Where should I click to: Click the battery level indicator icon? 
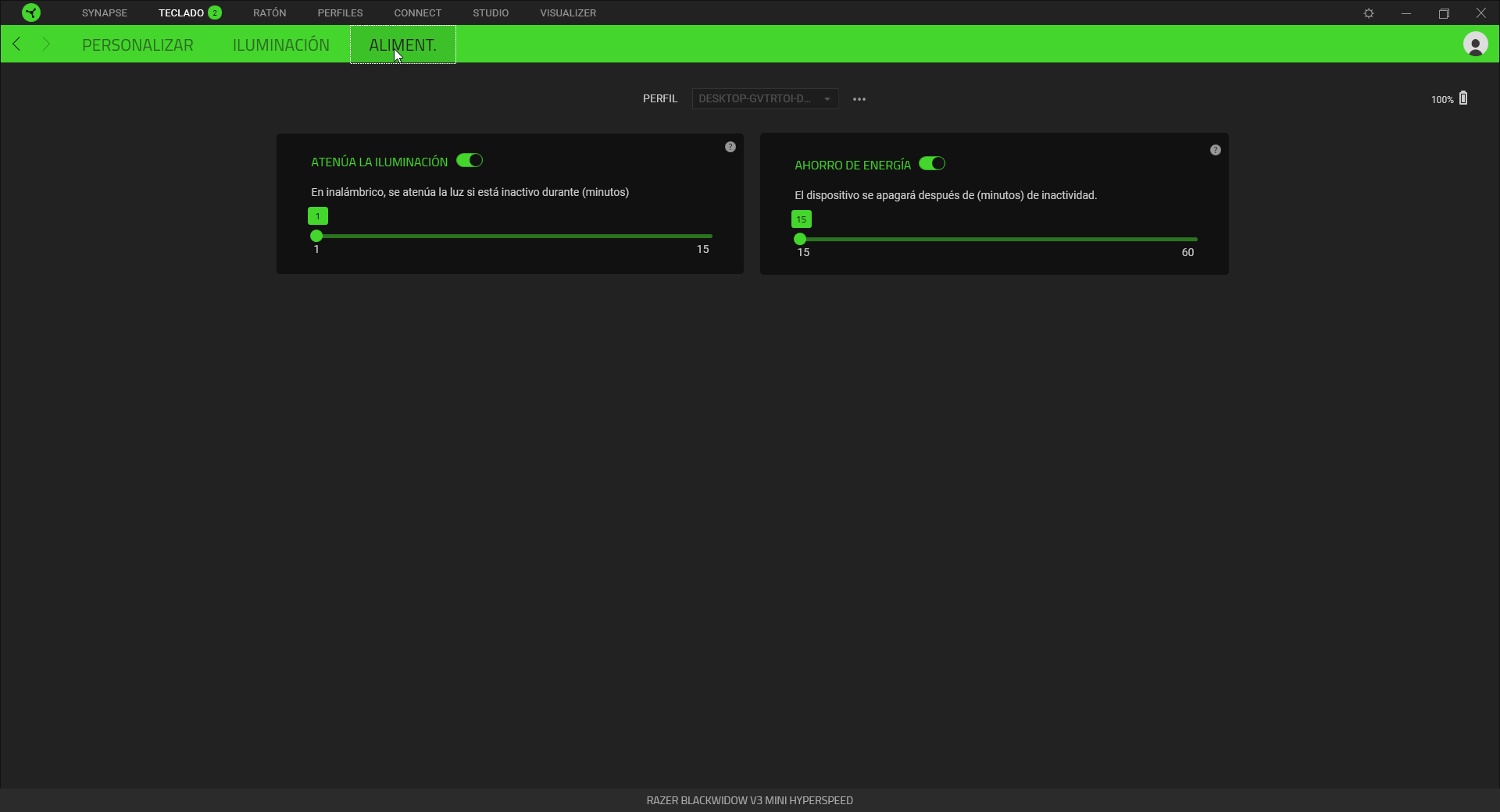pyautogui.click(x=1463, y=98)
